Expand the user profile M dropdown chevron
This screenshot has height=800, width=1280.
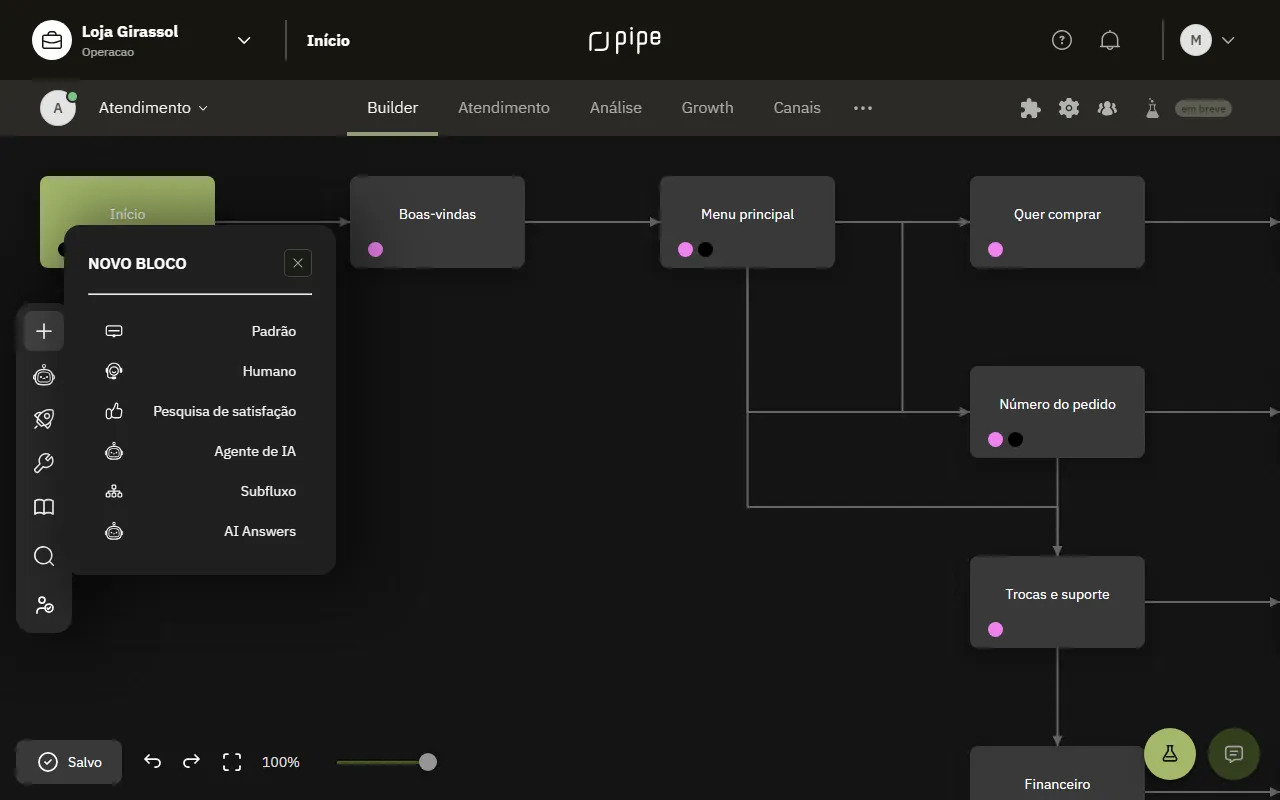click(1228, 40)
